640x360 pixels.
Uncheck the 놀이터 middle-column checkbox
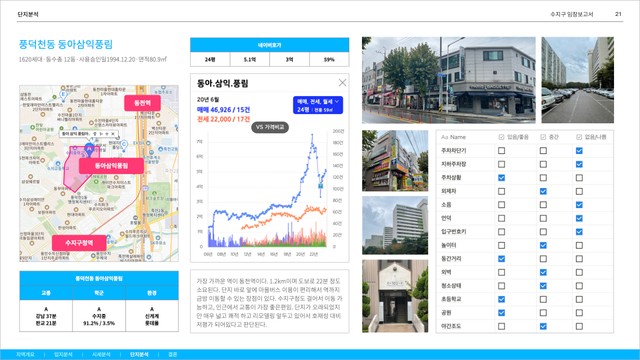click(543, 245)
